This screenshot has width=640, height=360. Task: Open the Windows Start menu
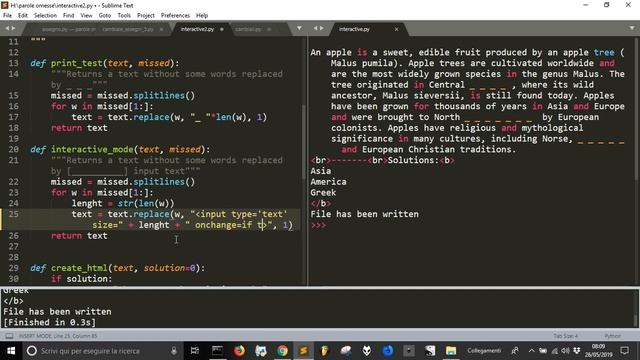(11, 351)
